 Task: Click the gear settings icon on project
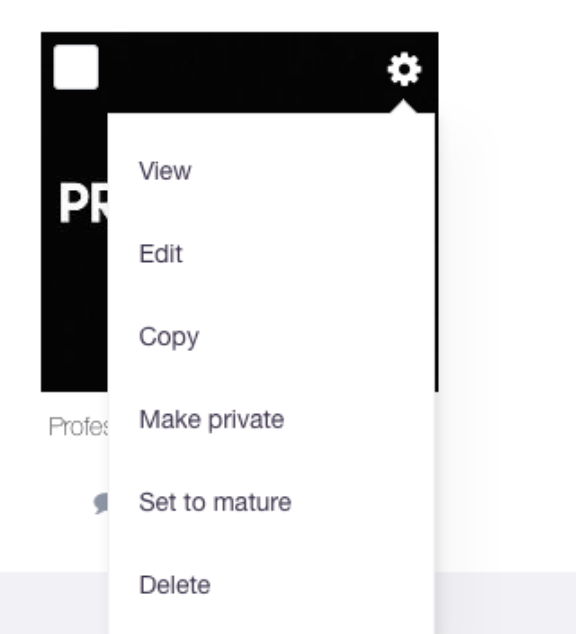(x=404, y=69)
